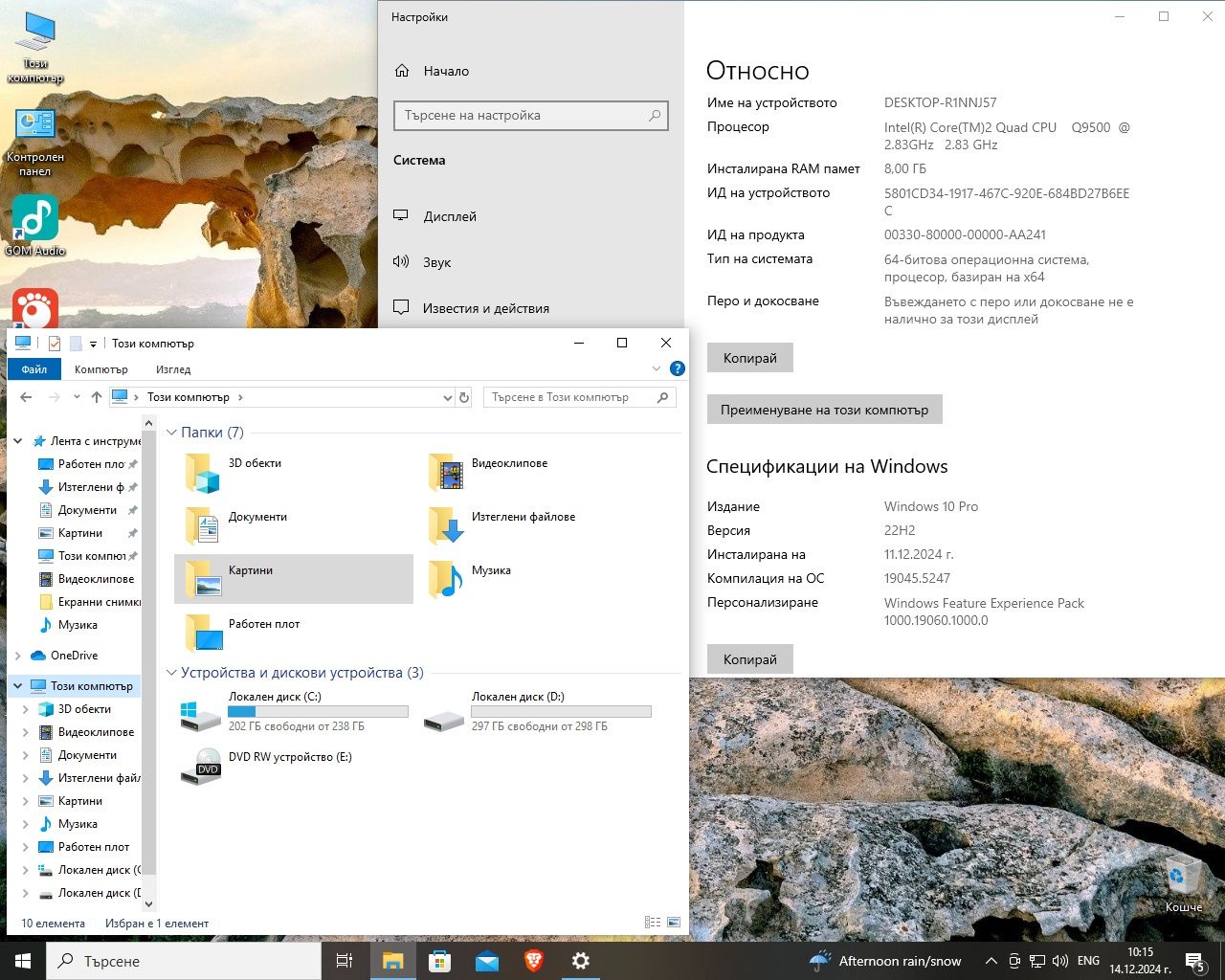The image size is (1225, 980).
Task: Open the Afternoon rain/snow weather widget
Action: pyautogui.click(x=886, y=961)
